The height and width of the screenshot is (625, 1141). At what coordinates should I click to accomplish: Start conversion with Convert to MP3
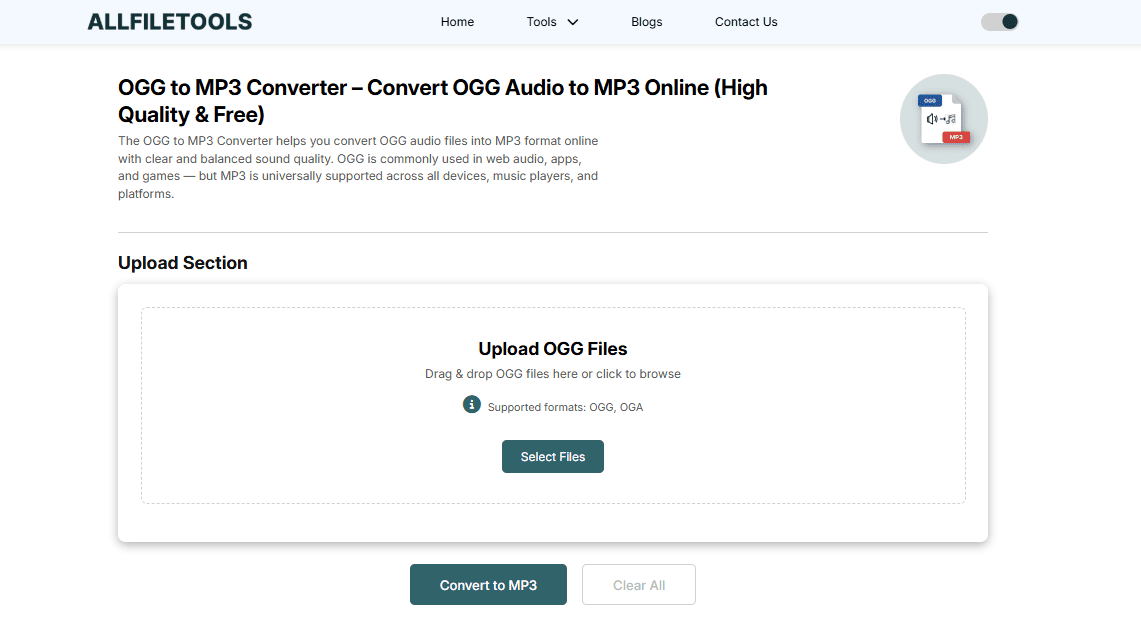488,585
